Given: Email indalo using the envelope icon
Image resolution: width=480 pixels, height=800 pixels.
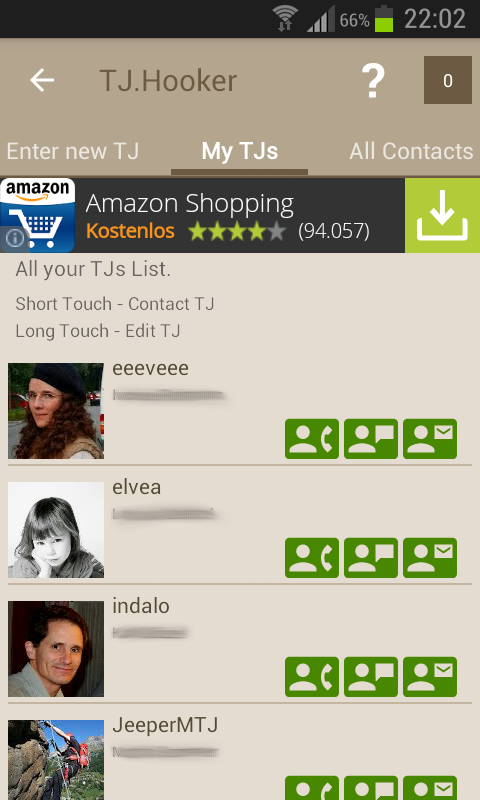Looking at the screenshot, I should [x=430, y=677].
